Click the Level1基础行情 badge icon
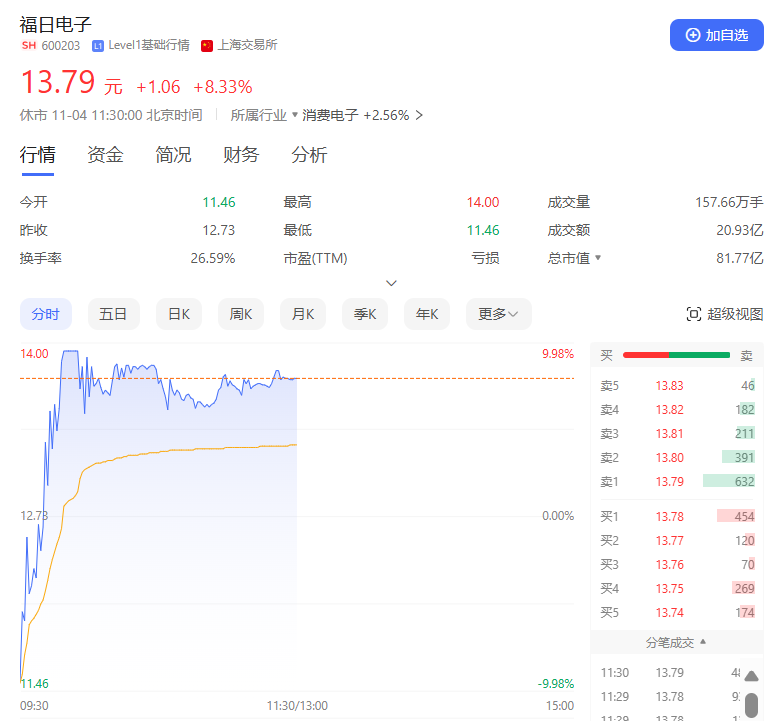769x721 pixels. (97, 46)
